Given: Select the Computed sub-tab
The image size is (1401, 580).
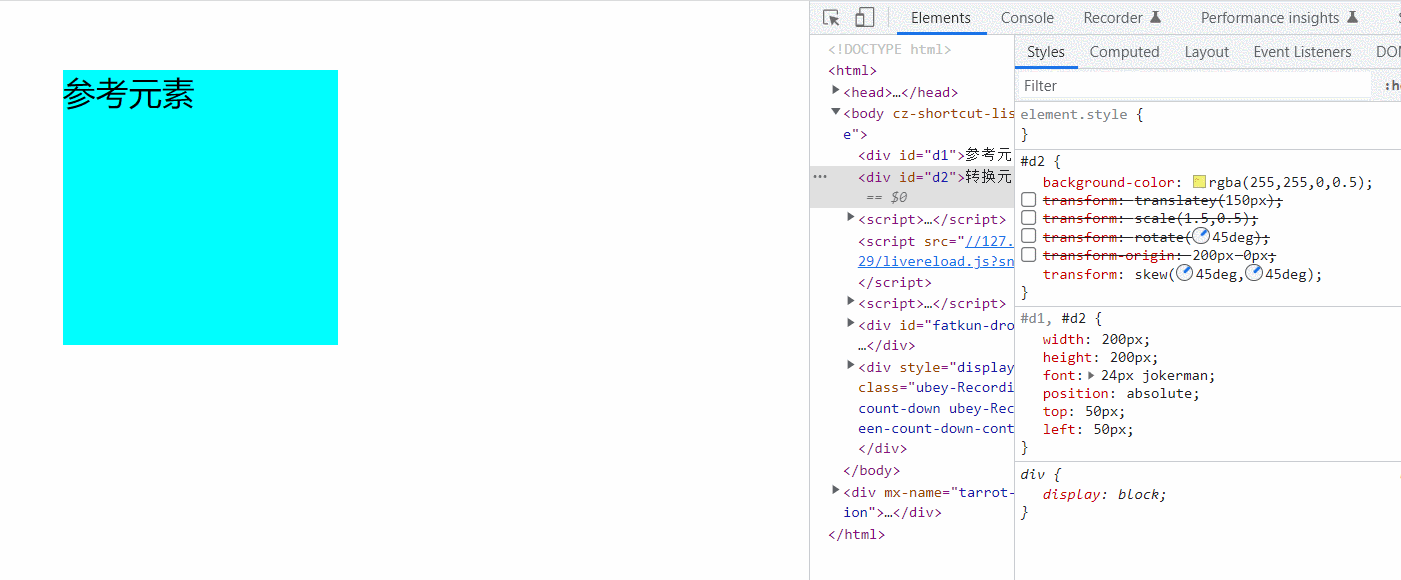Looking at the screenshot, I should (1125, 52).
